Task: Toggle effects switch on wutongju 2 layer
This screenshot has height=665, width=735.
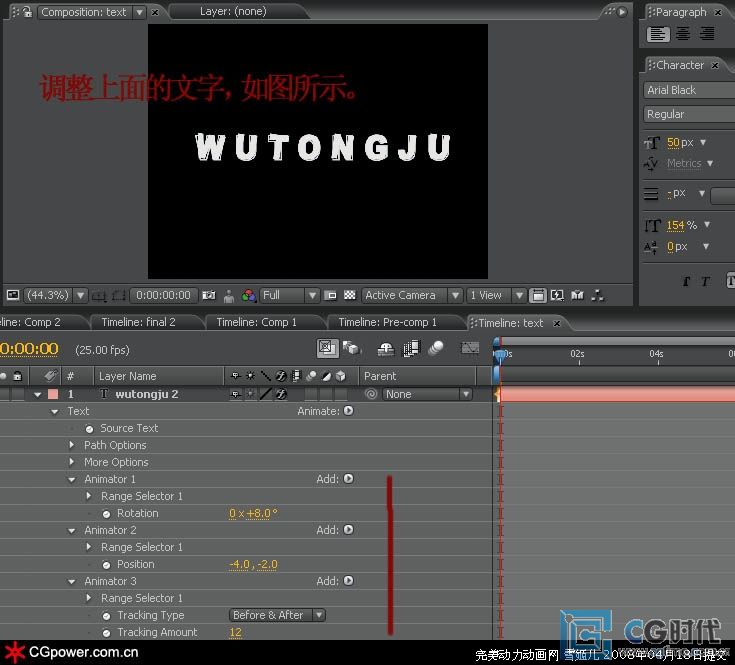Action: click(x=281, y=394)
